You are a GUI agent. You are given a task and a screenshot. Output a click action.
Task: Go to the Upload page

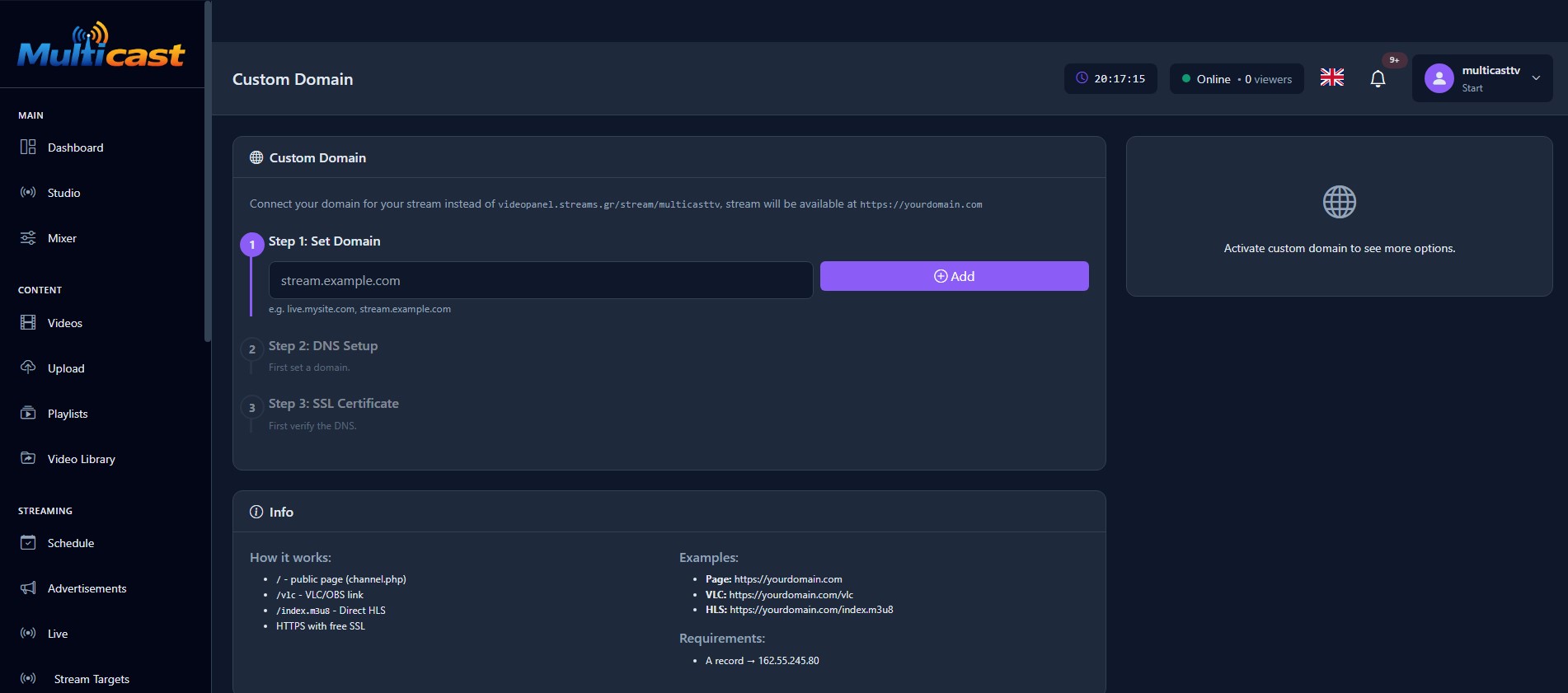coord(66,368)
